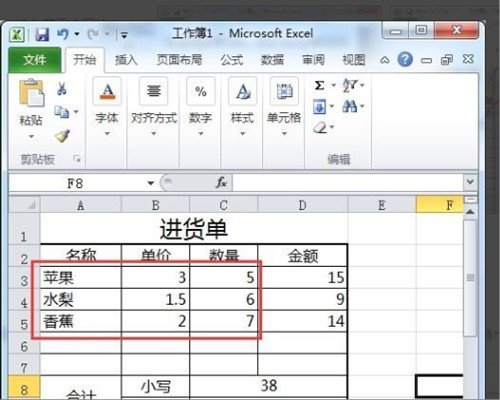Expand the formula bar chevron
Image resolution: width=500 pixels, height=400 pixels.
pos(470,182)
